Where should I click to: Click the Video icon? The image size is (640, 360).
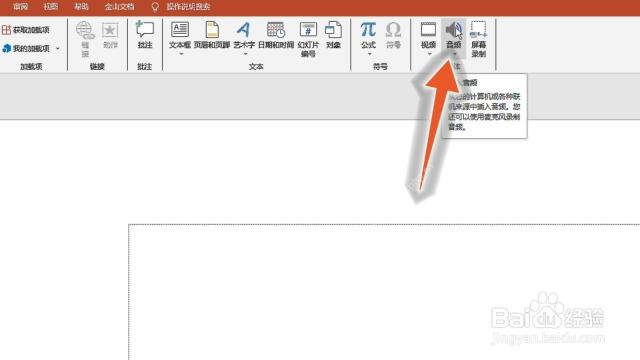coord(428,30)
